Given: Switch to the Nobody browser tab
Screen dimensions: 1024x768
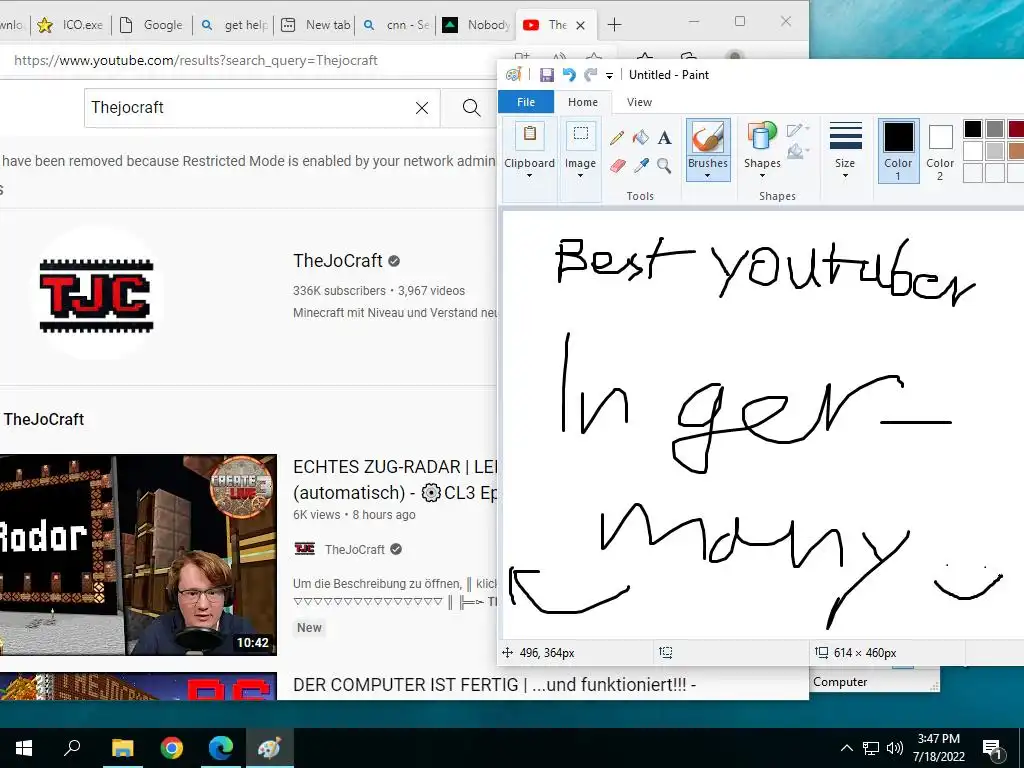Looking at the screenshot, I should (477, 25).
